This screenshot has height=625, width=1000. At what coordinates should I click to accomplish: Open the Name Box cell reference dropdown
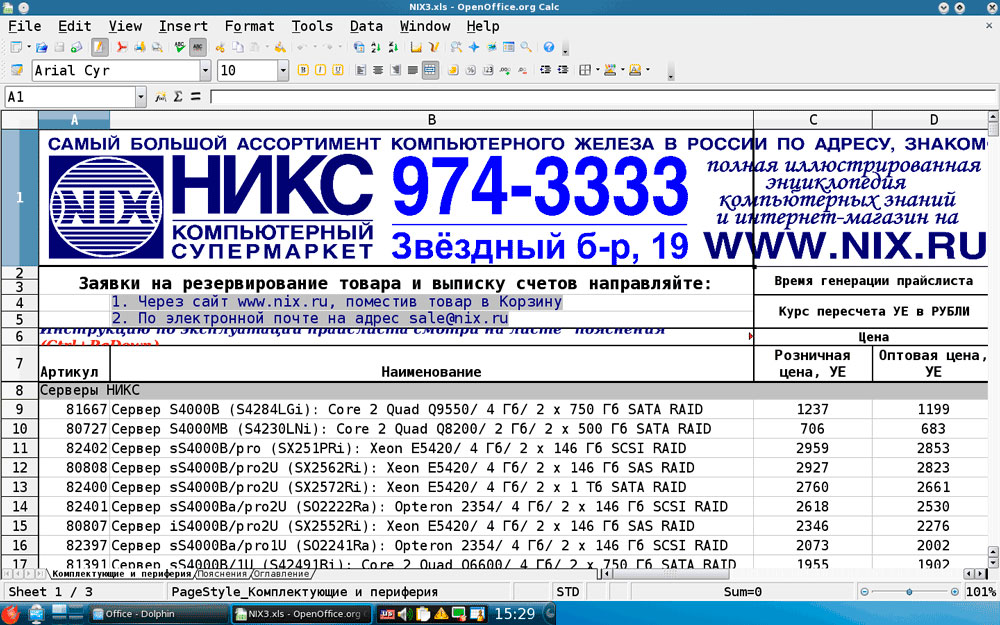[x=141, y=97]
